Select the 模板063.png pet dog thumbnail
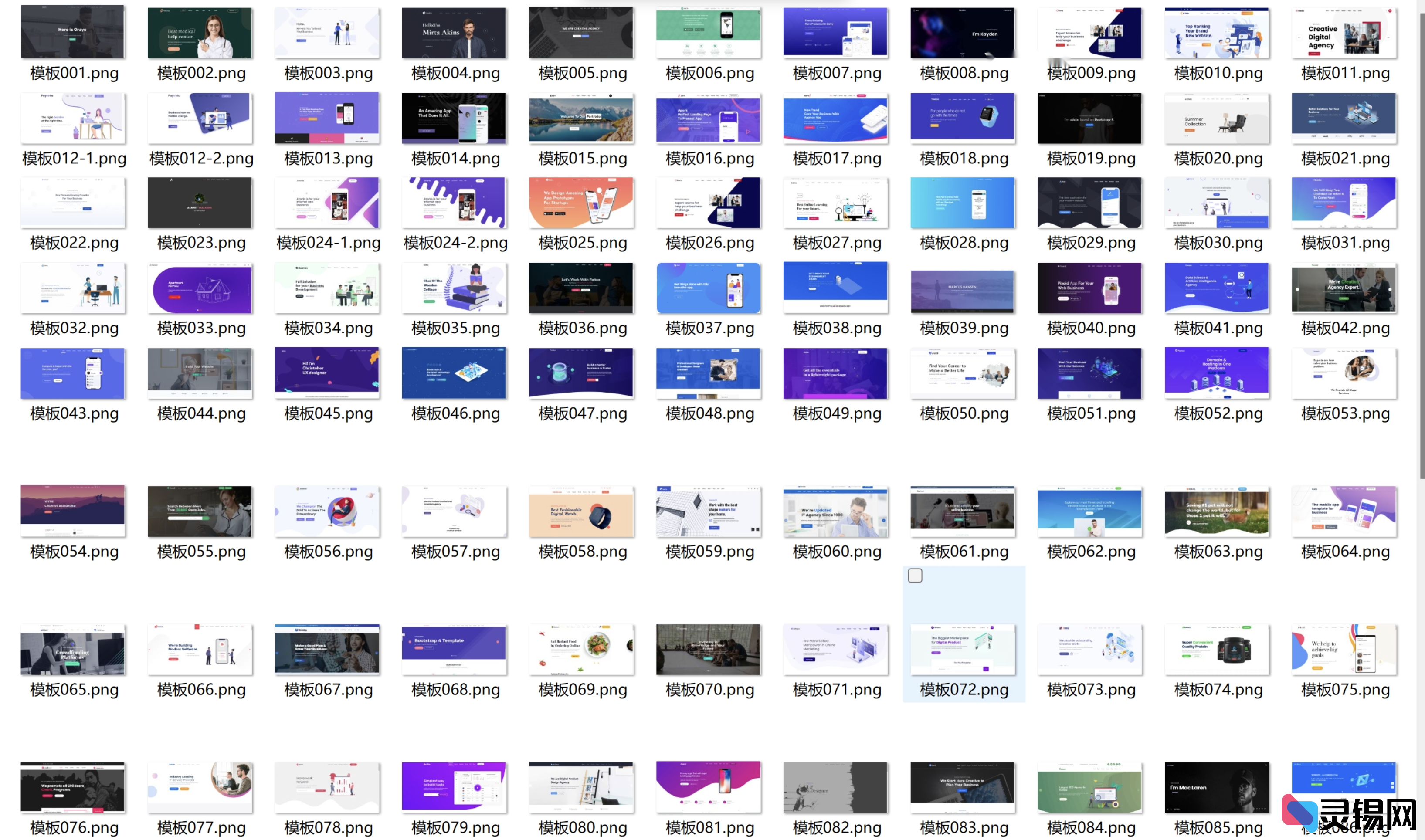 [x=1217, y=511]
